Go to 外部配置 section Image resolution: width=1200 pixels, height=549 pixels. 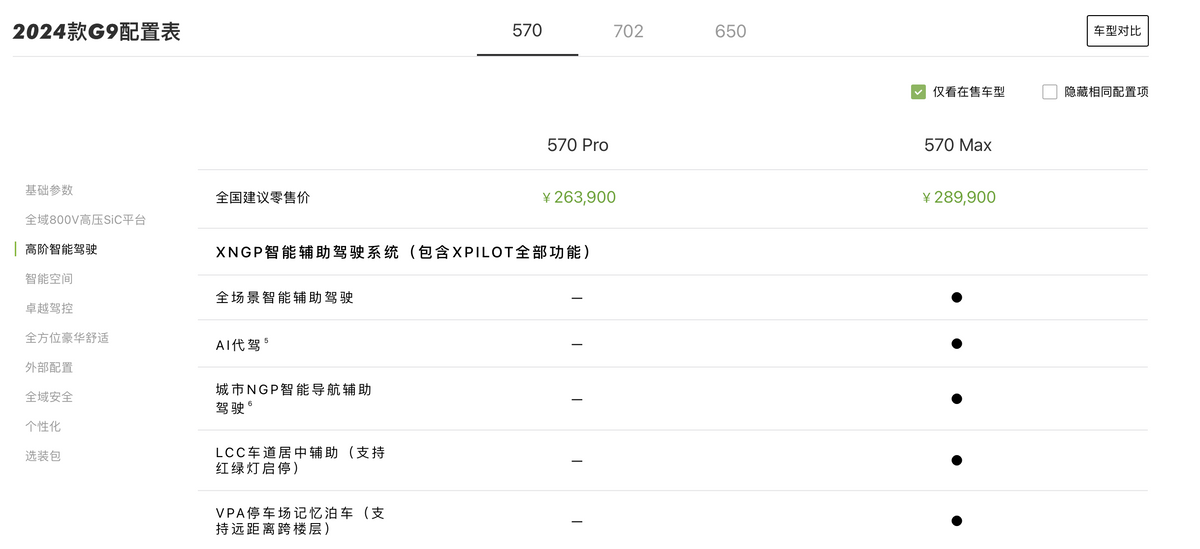[49, 367]
